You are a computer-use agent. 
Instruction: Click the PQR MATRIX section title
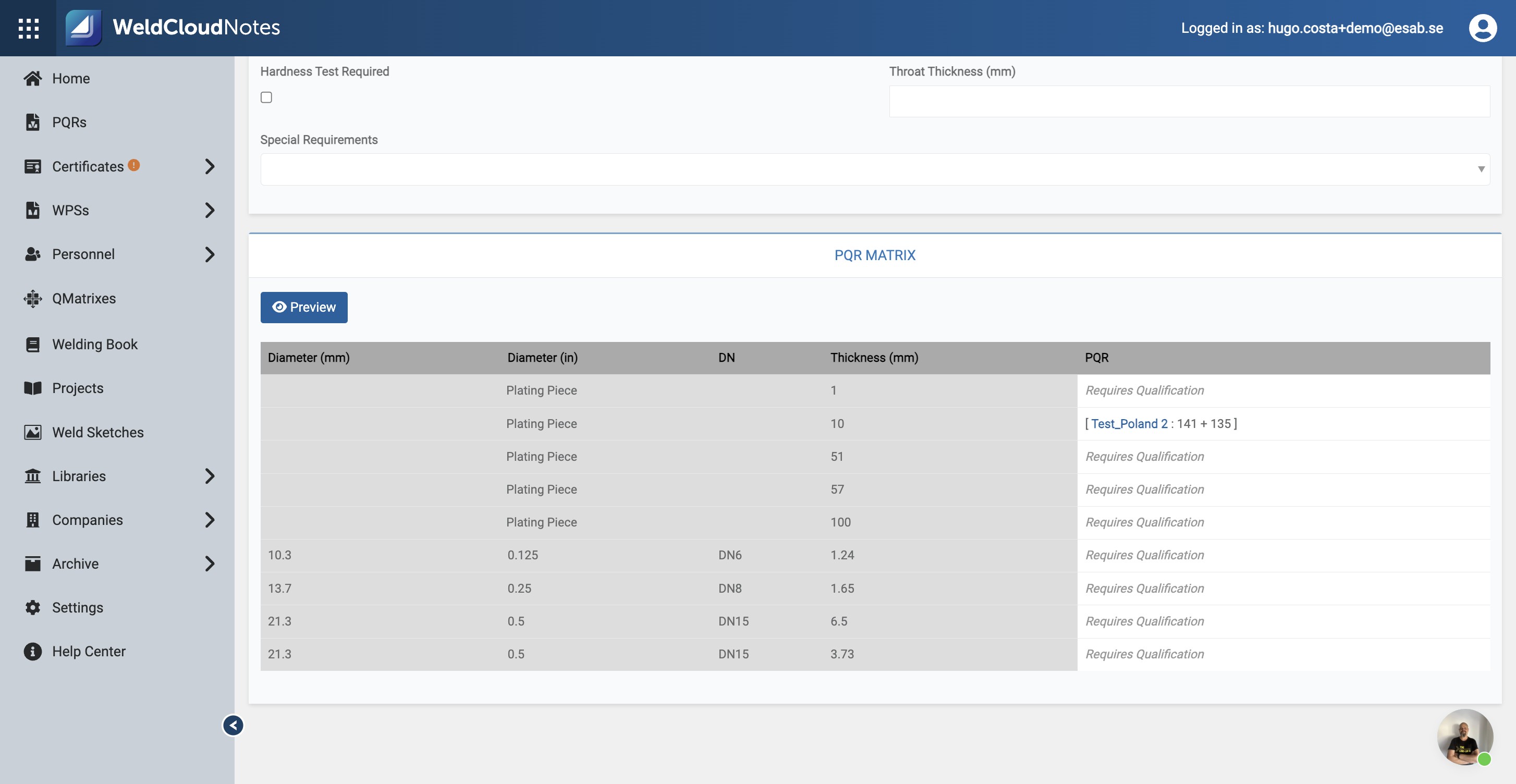click(875, 255)
